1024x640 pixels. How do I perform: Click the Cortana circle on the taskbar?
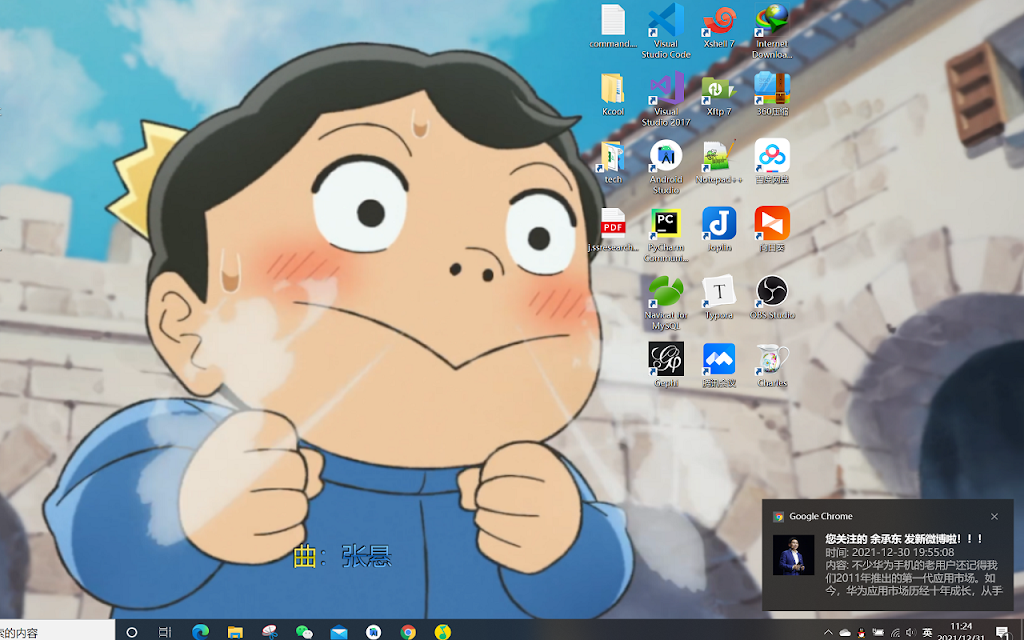tap(131, 632)
